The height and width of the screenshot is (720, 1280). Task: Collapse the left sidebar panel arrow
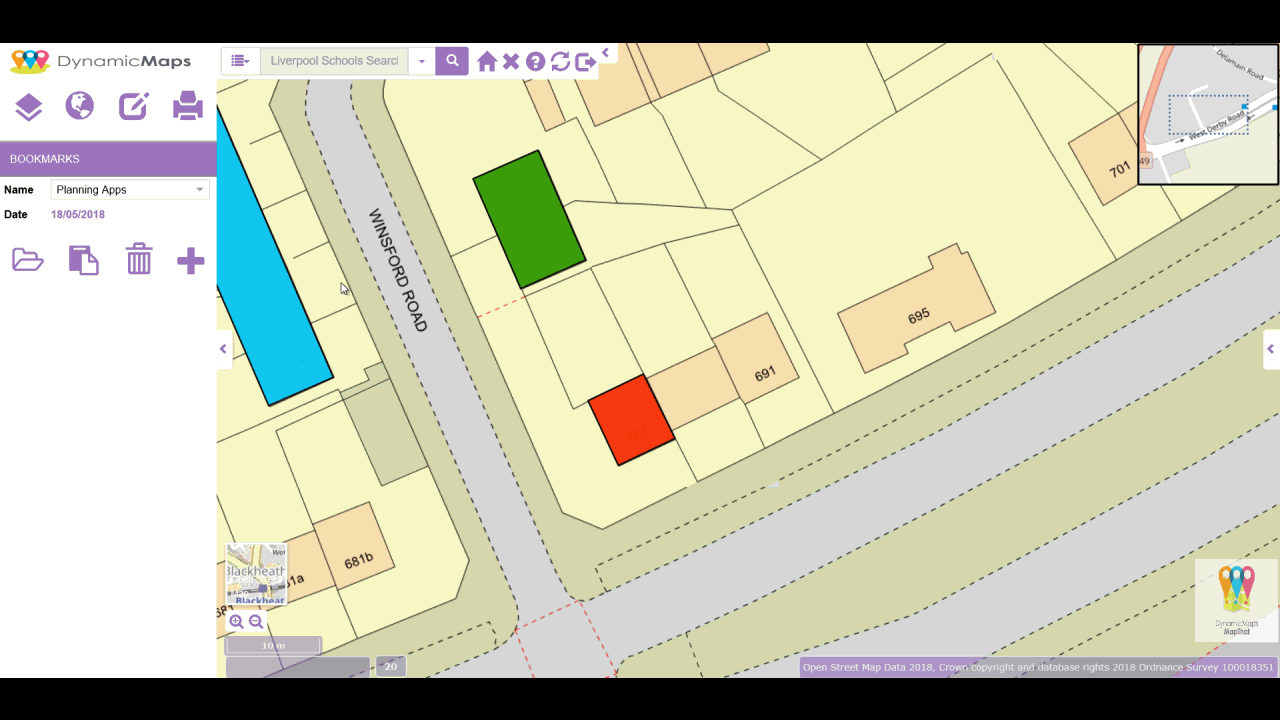[x=224, y=349]
